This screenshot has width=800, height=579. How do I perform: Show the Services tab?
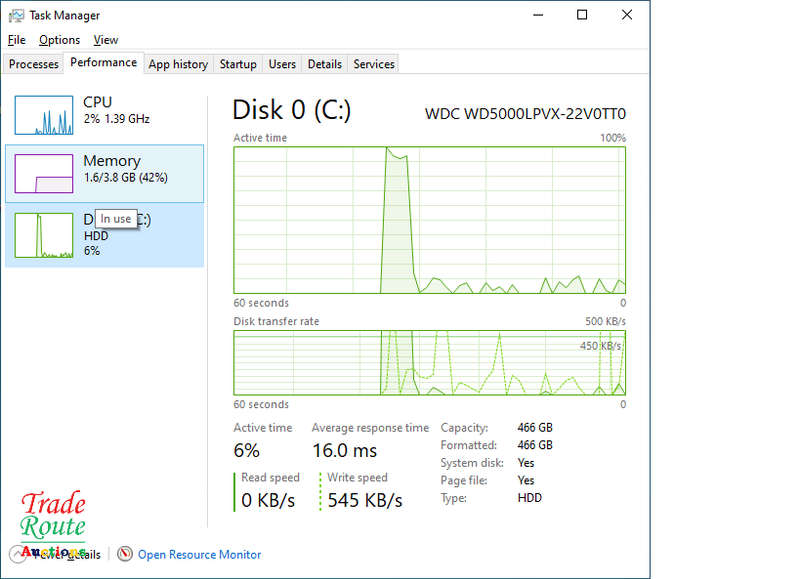click(373, 64)
